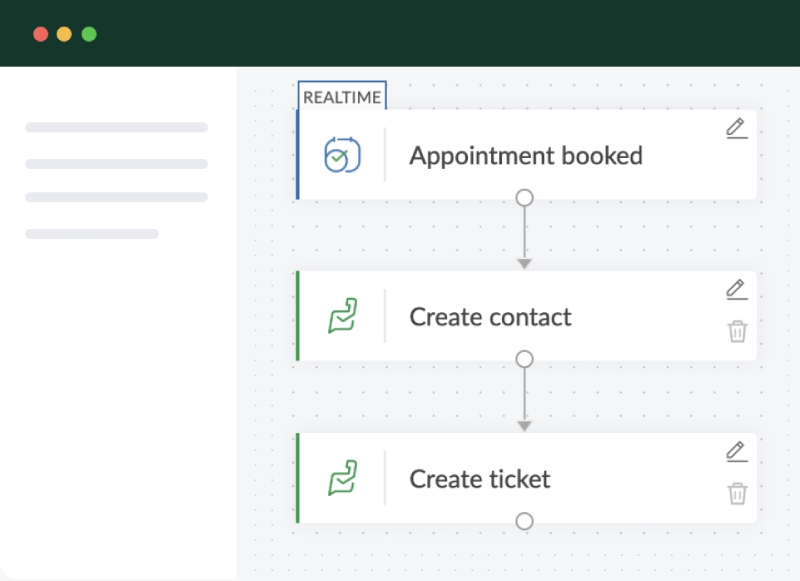Delete the Create ticket step
Screen dimensions: 800x581
737,493
